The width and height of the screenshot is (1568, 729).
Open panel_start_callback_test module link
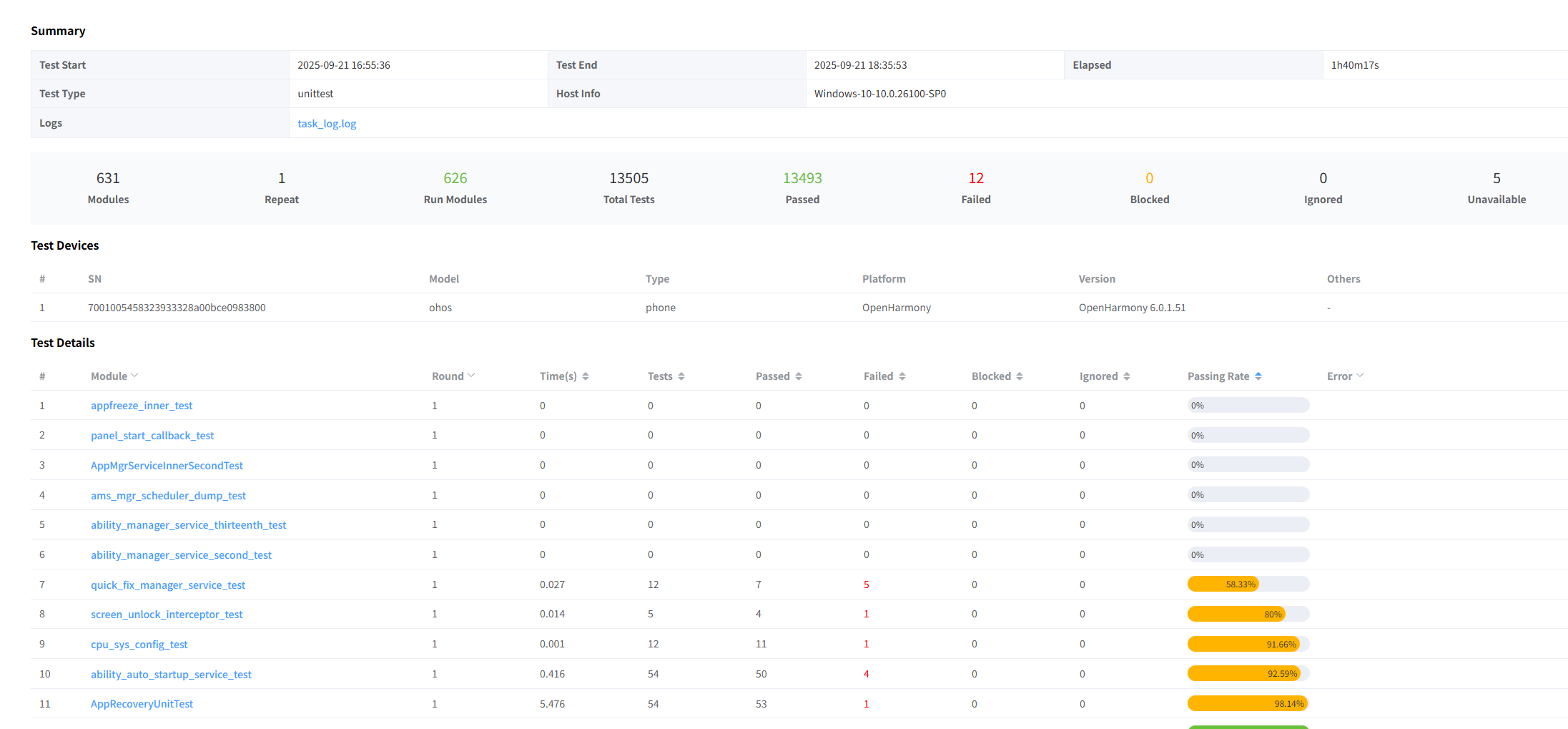point(152,436)
